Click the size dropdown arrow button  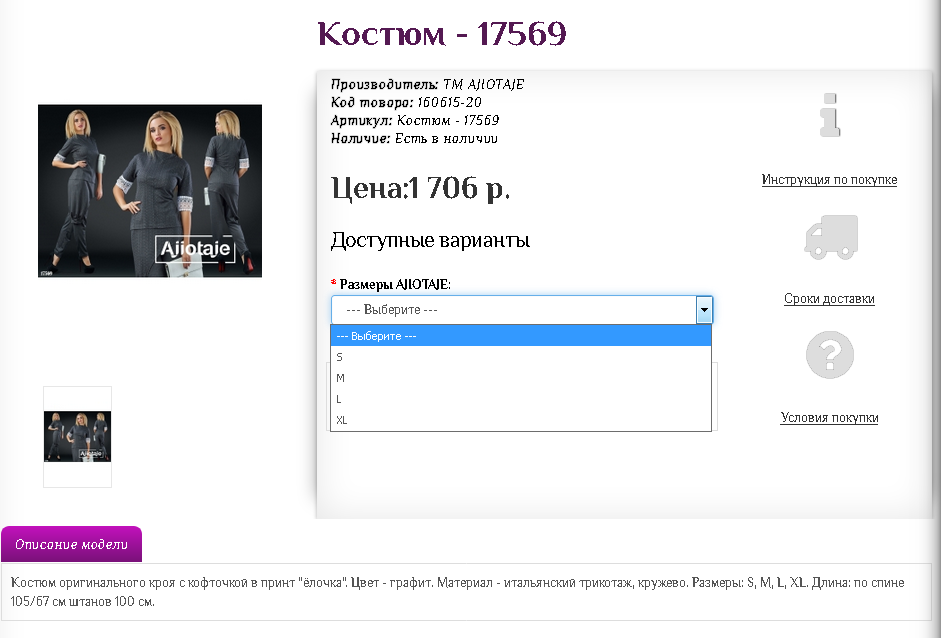pyautogui.click(x=704, y=310)
